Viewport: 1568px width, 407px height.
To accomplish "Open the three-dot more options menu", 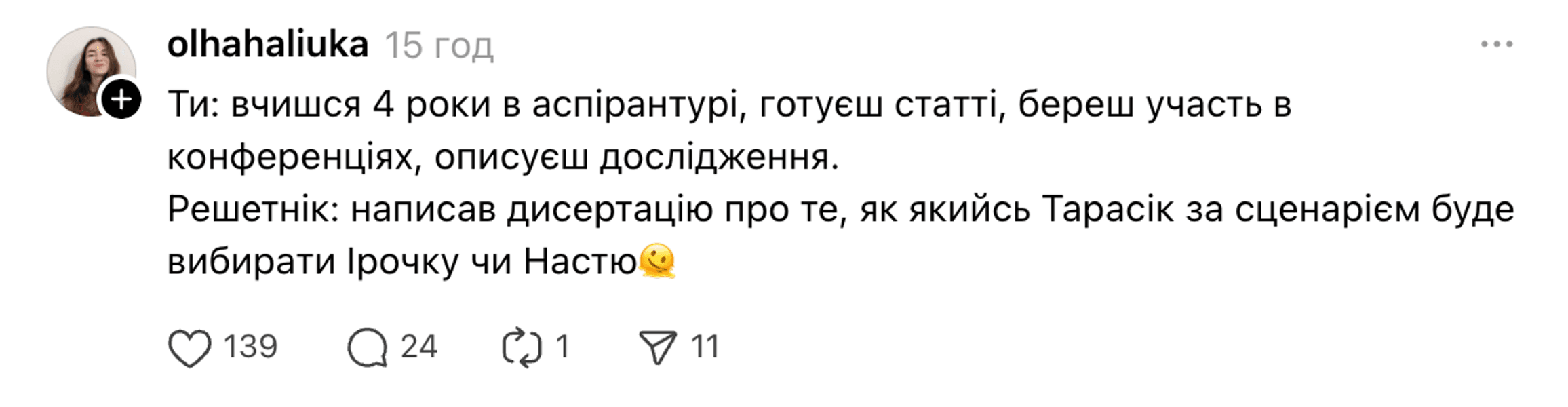I will (1497, 45).
